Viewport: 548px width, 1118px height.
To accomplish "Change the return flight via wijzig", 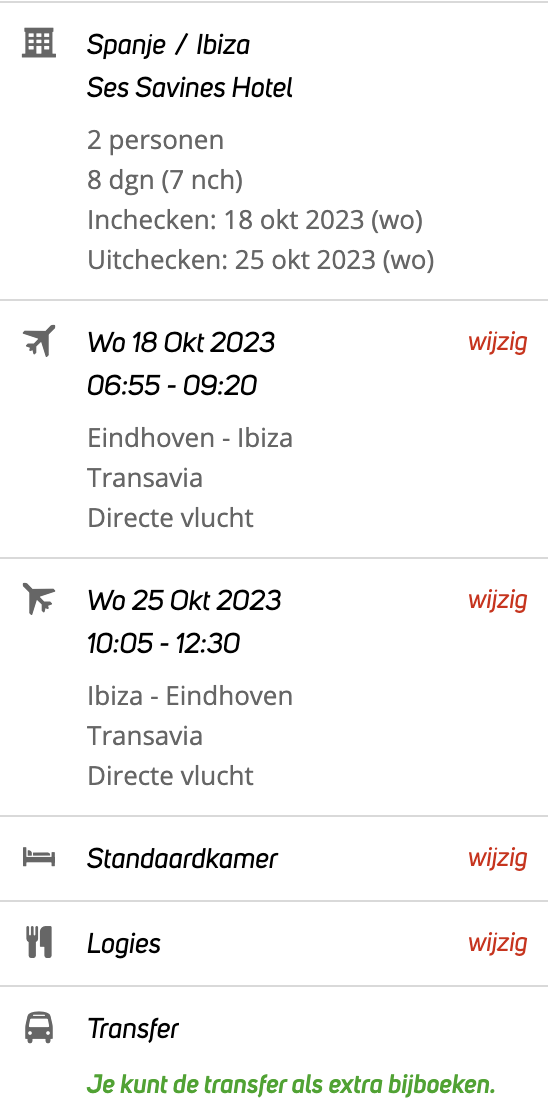I will 497,600.
